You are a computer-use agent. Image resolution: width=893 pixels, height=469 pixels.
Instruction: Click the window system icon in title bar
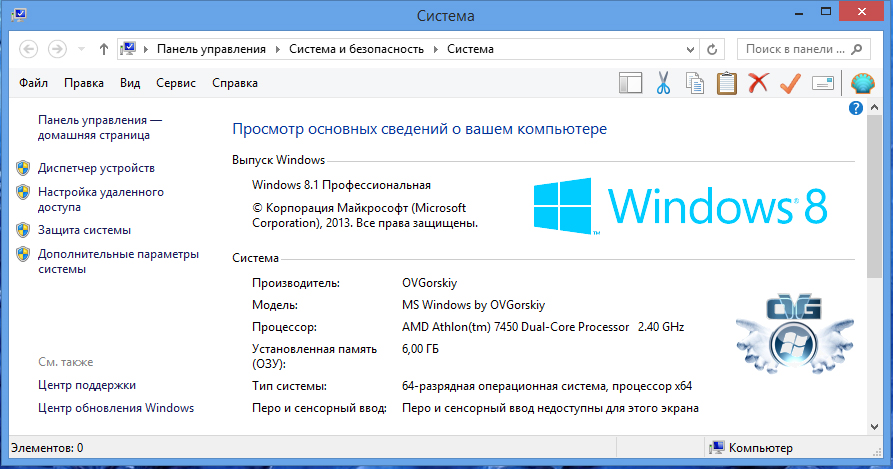(x=19, y=15)
